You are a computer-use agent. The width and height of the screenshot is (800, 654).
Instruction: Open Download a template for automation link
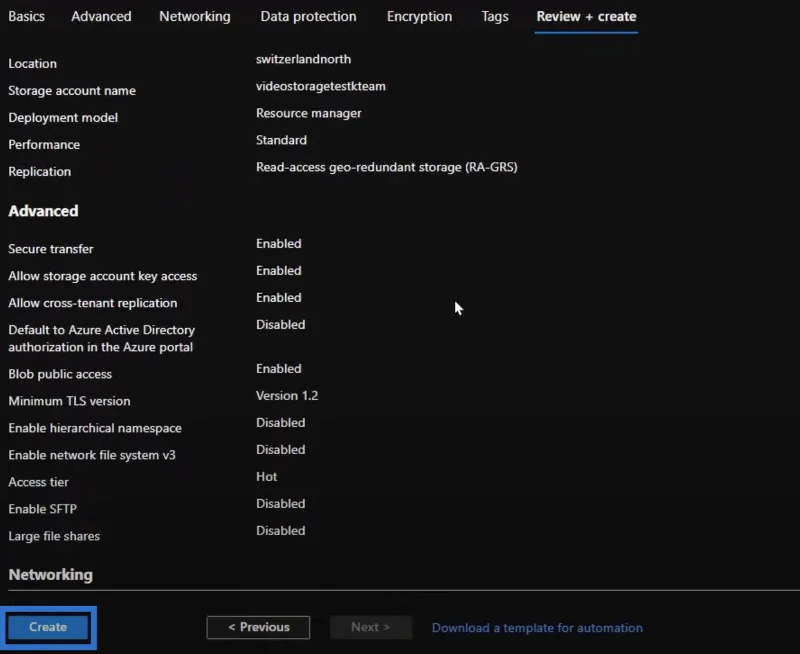tap(537, 628)
